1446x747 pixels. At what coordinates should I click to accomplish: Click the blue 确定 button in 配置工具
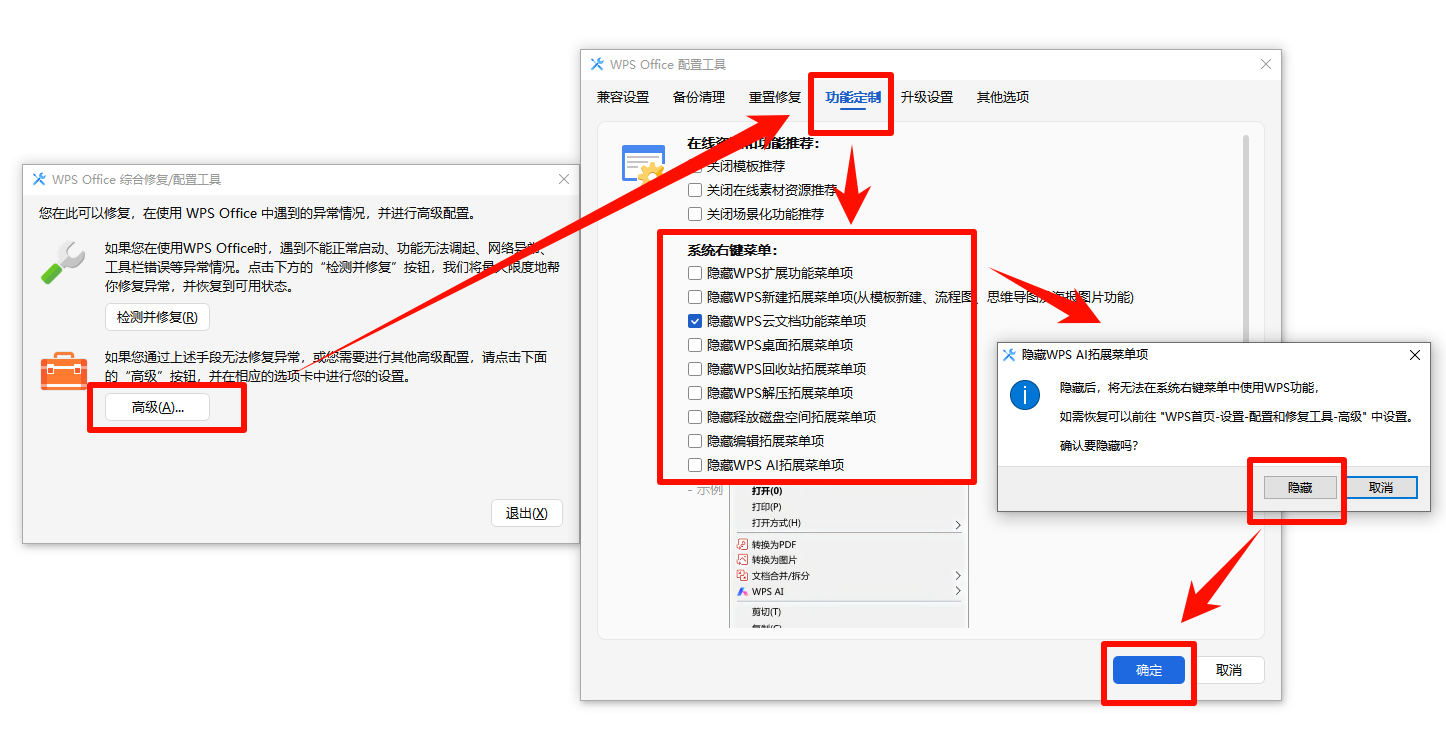(x=1150, y=670)
